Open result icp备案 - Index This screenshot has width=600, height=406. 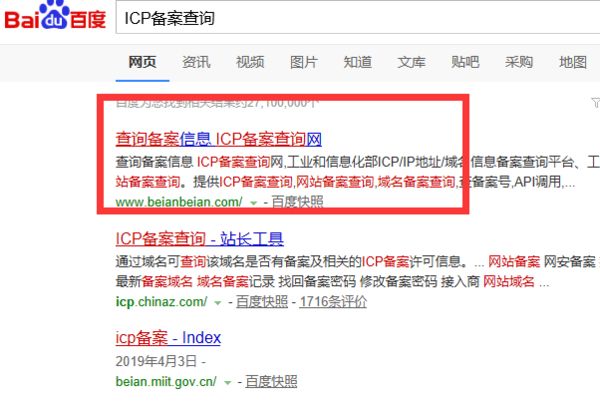168,338
